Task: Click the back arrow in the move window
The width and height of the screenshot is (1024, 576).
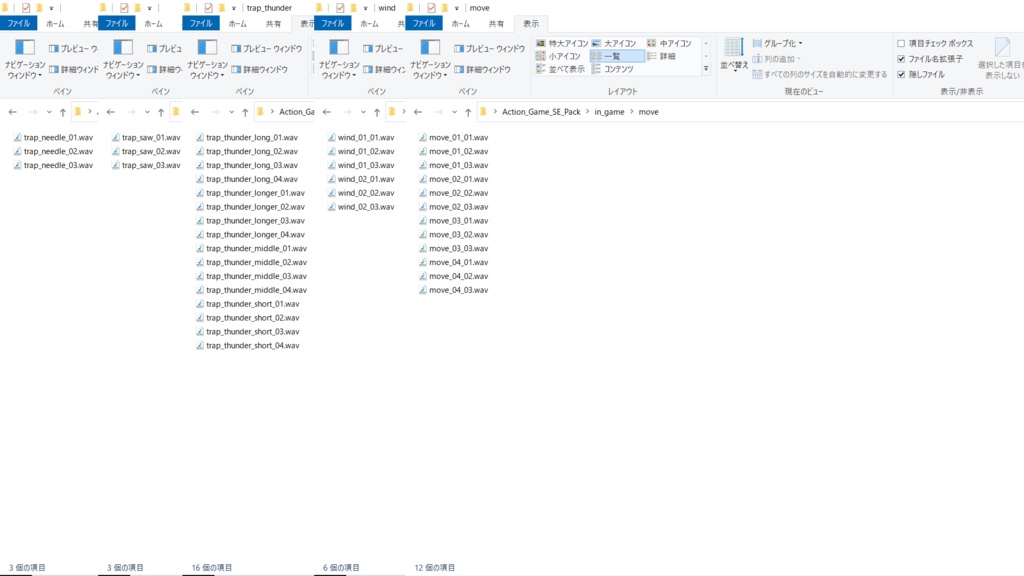Action: point(418,112)
